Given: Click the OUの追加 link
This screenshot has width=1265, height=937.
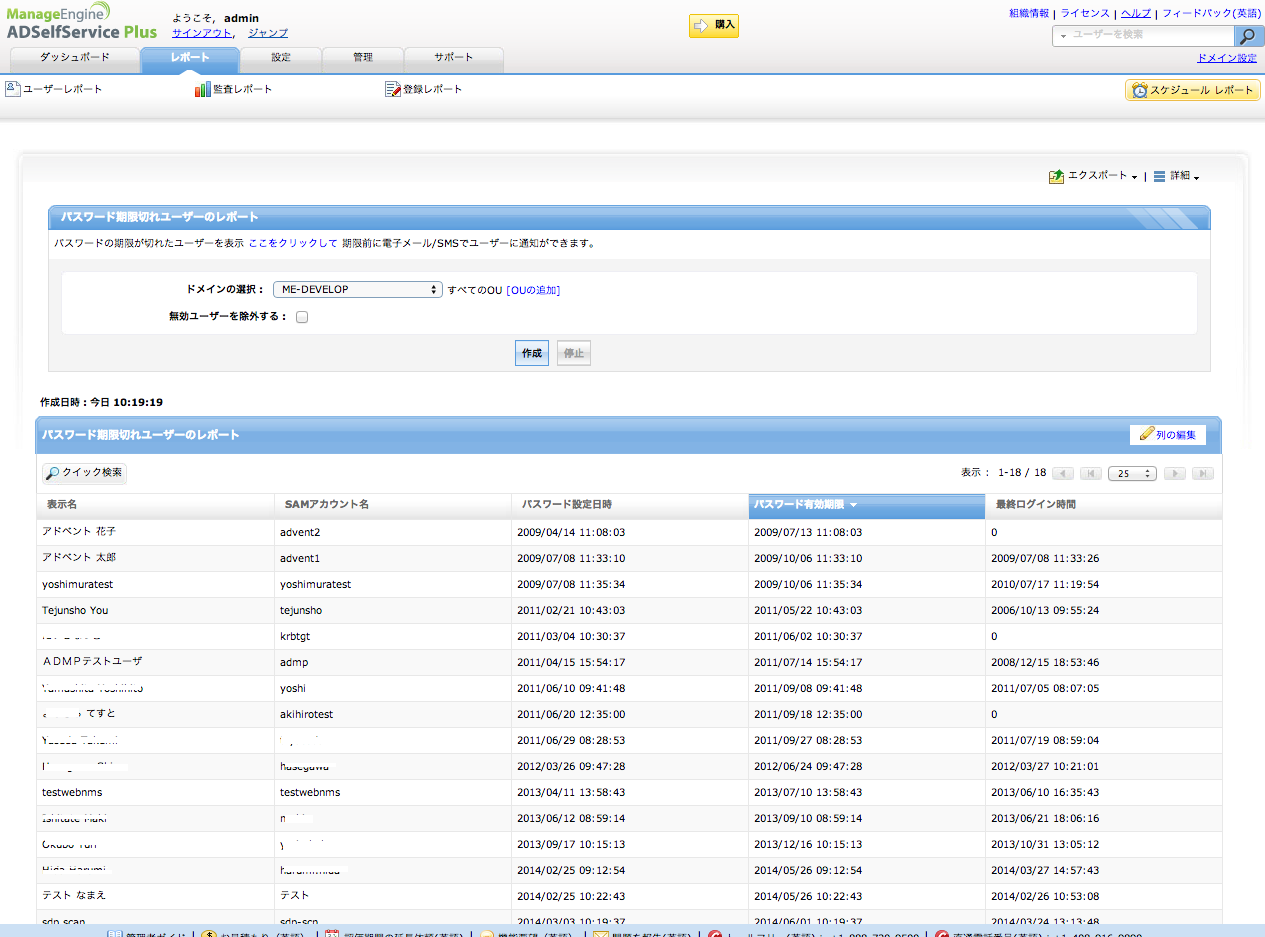Looking at the screenshot, I should click(533, 290).
